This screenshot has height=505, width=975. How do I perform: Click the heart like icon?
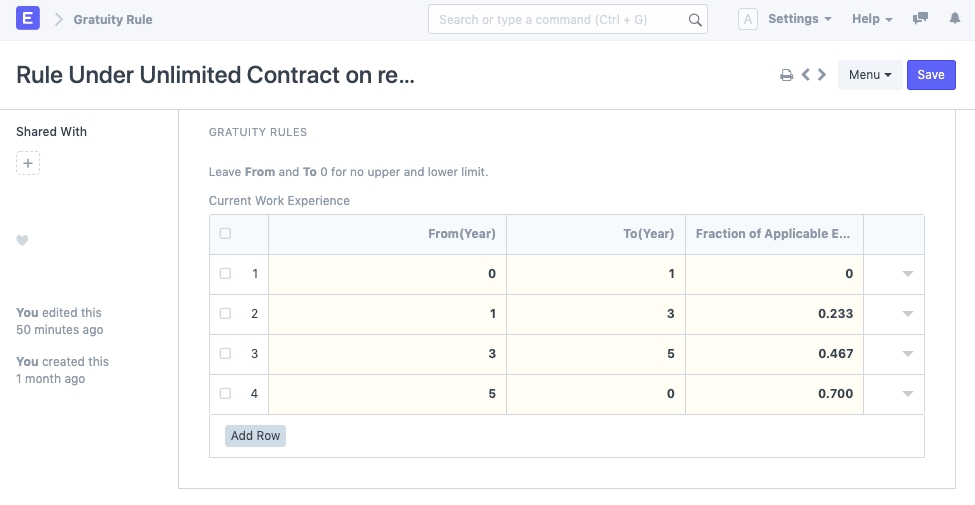click(x=23, y=240)
